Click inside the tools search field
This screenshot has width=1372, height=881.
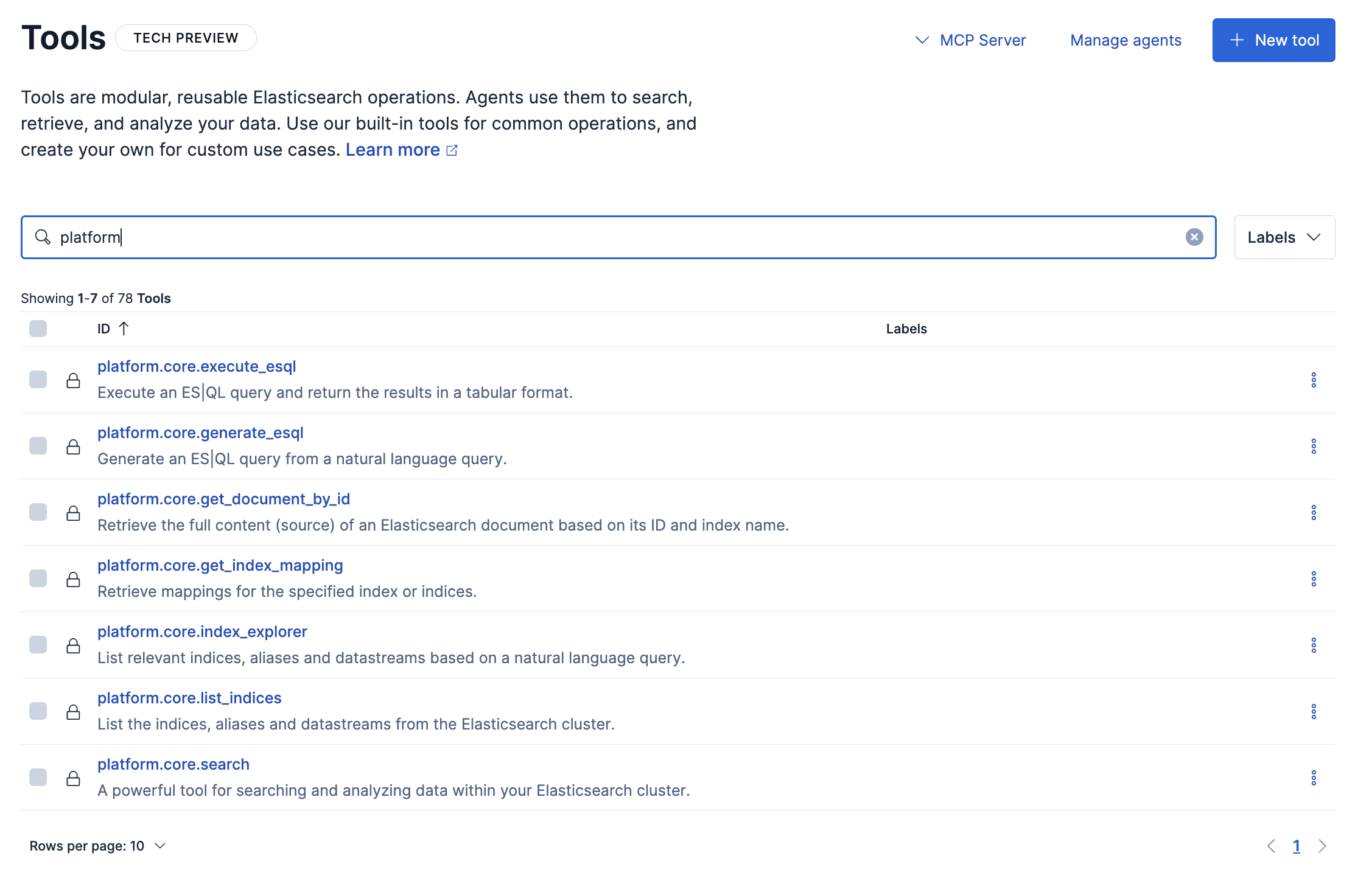[609, 237]
